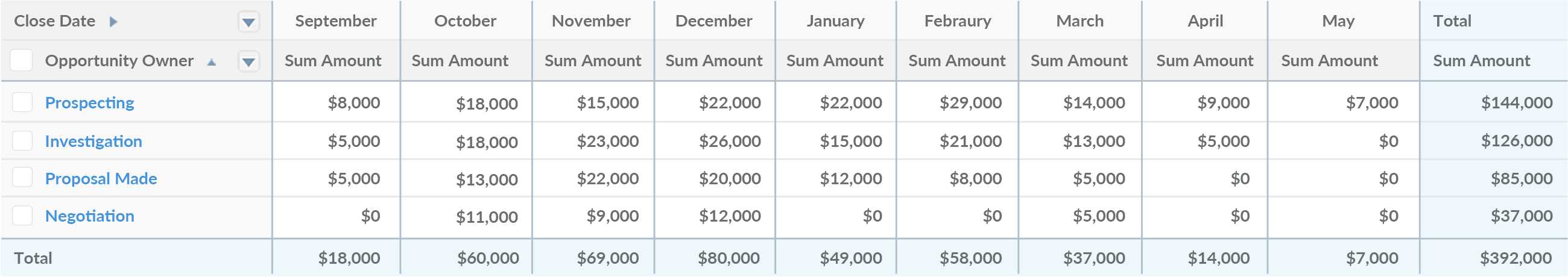The width and height of the screenshot is (1568, 277).
Task: Toggle the select-all checkbox beside Opportunity Owner
Action: point(22,61)
